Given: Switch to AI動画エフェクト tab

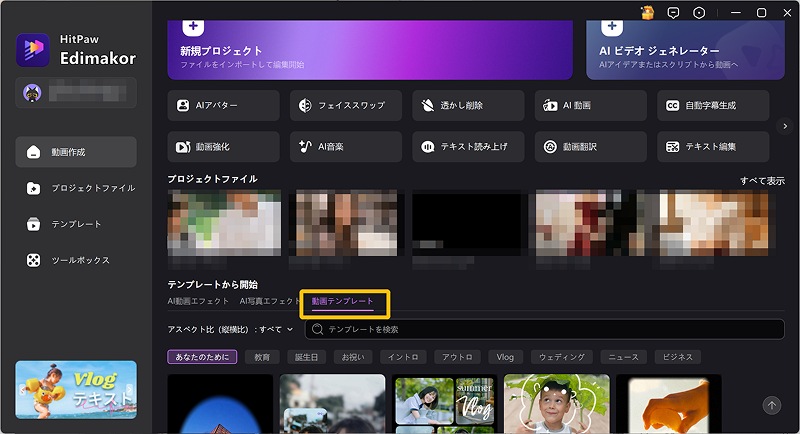Looking at the screenshot, I should tap(198, 301).
